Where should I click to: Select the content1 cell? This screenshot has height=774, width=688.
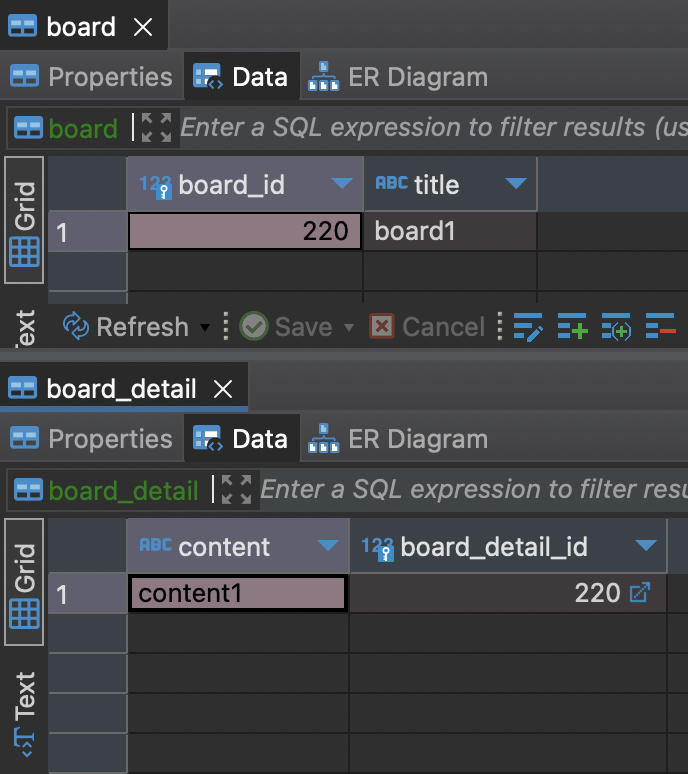pyautogui.click(x=238, y=593)
